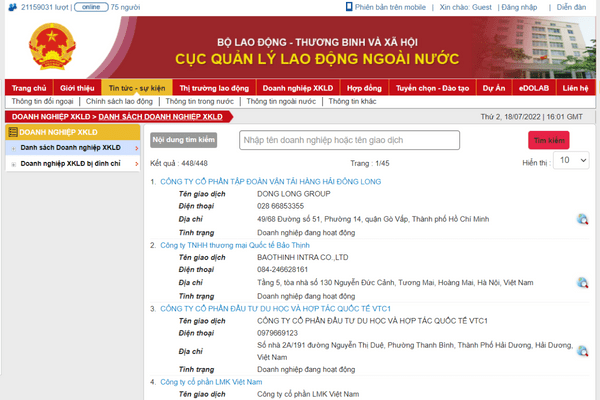Click Đăng nhập link
Image resolution: width=600 pixels, height=400 pixels.
point(519,7)
